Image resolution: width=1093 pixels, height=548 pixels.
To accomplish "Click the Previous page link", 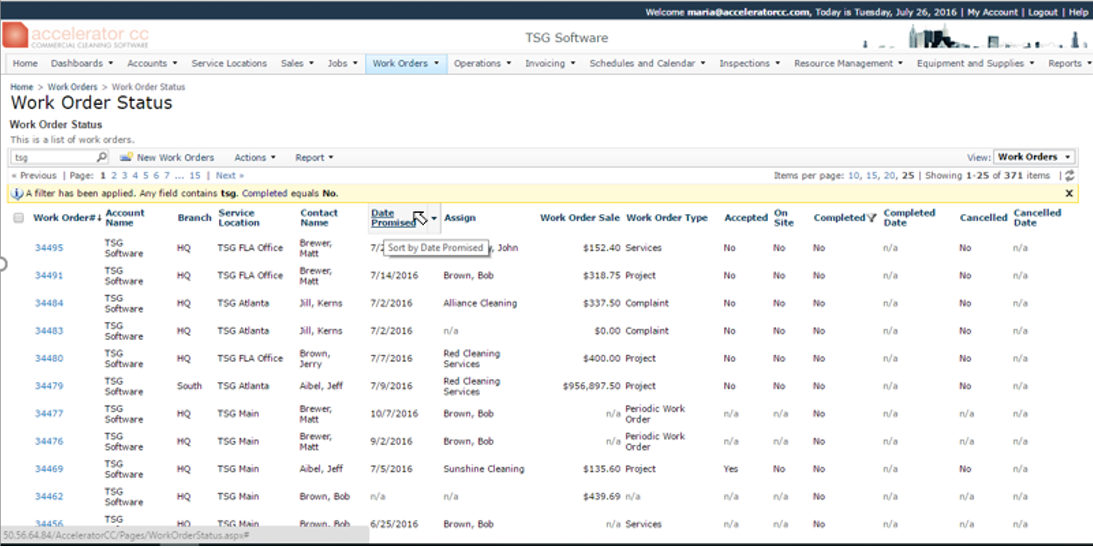I will tap(33, 176).
